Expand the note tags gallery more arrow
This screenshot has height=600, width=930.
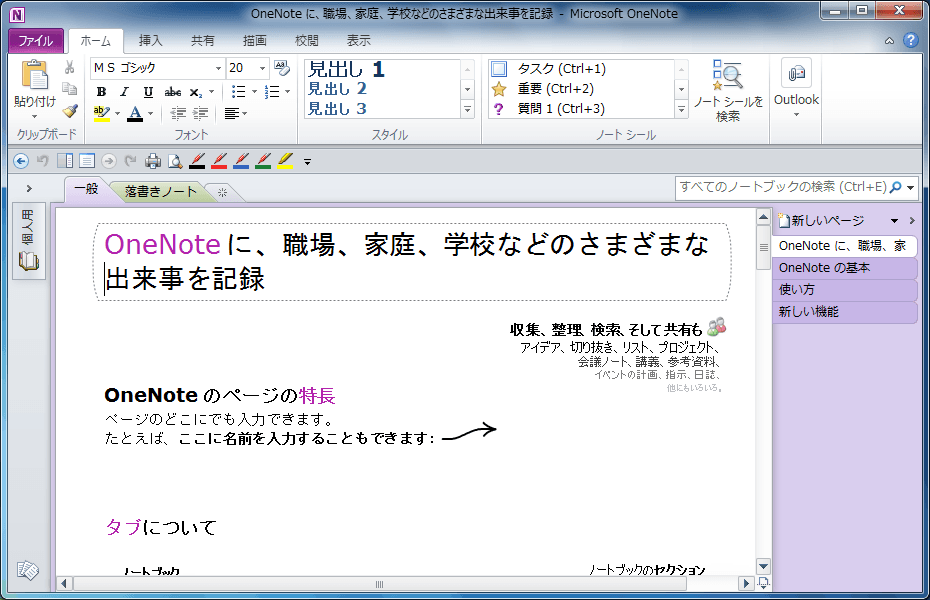tap(681, 109)
